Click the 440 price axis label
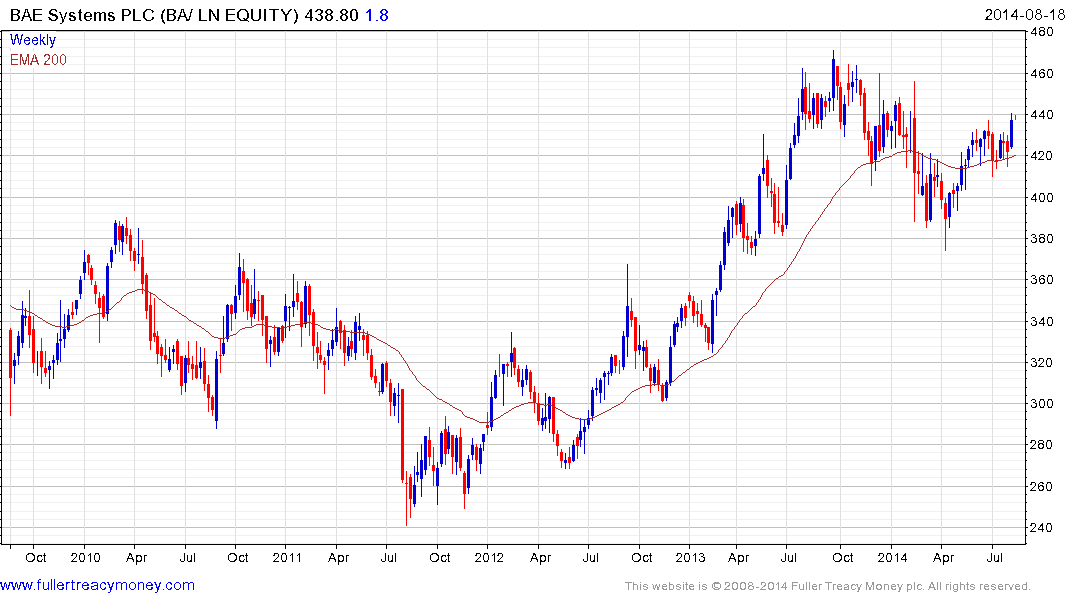 1045,115
